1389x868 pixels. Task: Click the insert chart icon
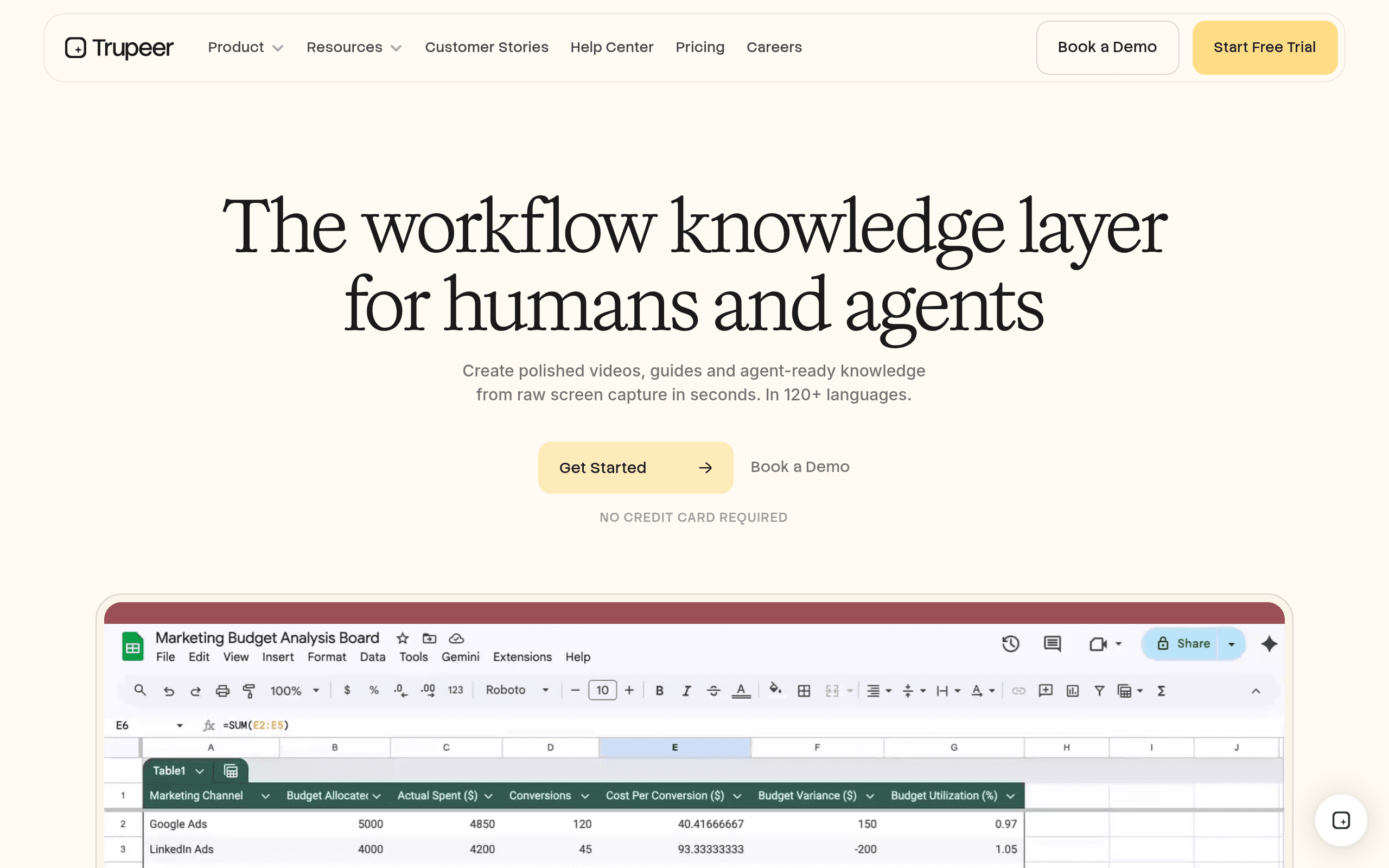[x=1073, y=691]
